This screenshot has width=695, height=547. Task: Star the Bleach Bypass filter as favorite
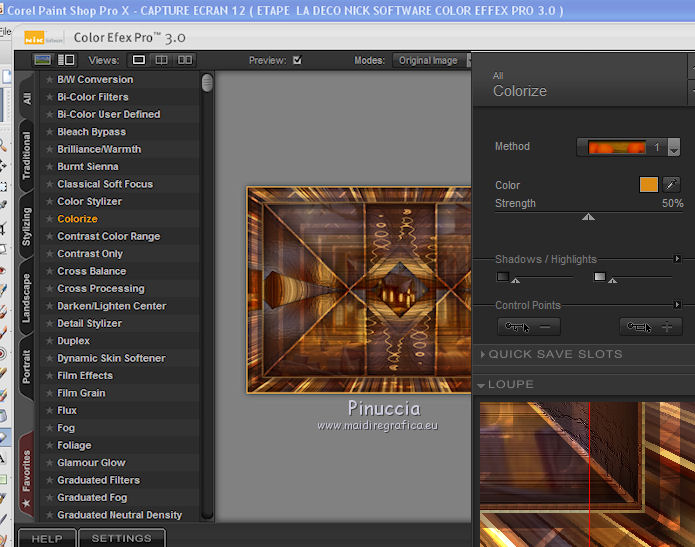[47, 132]
